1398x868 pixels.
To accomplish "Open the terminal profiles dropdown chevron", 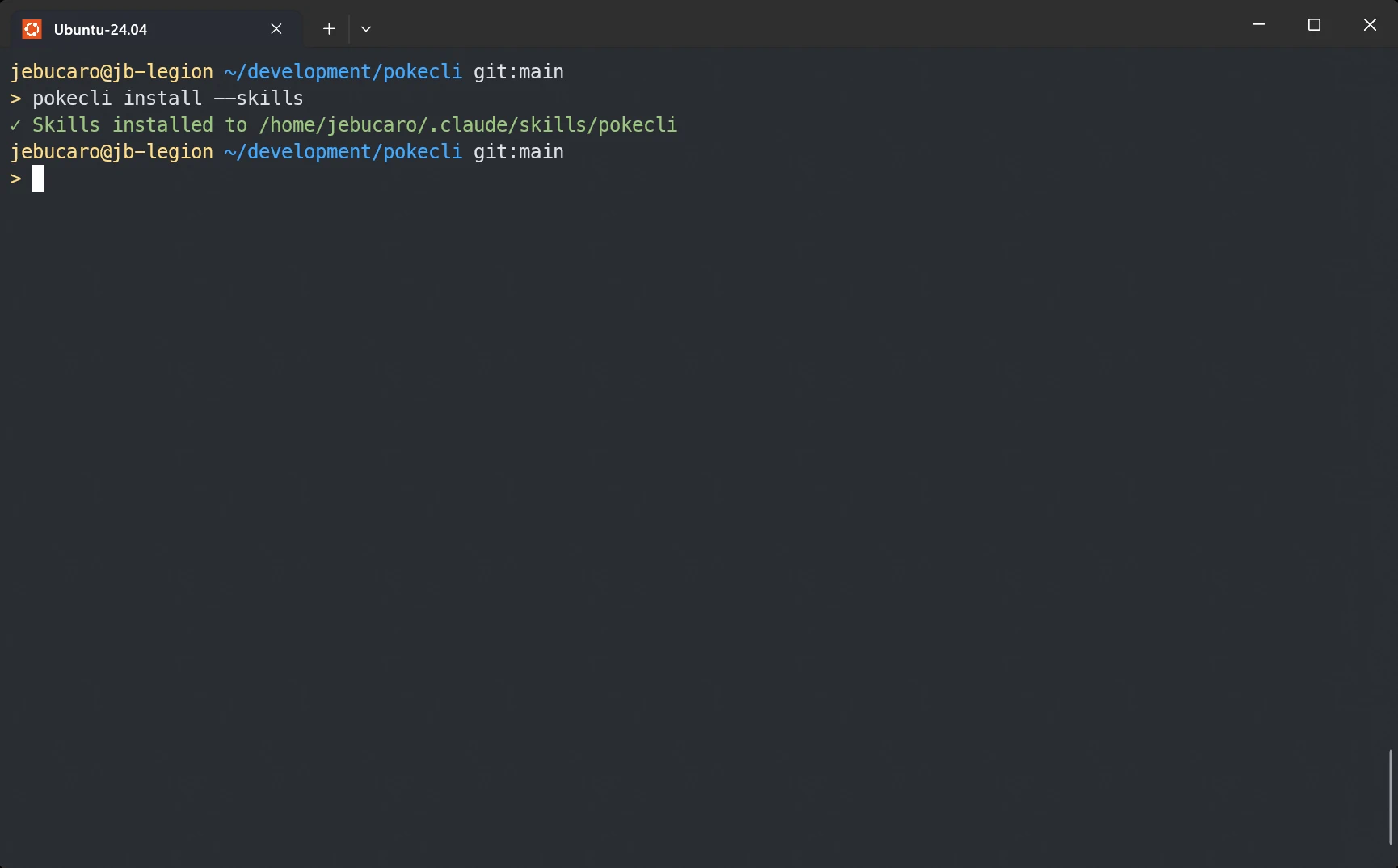I will click(x=365, y=28).
